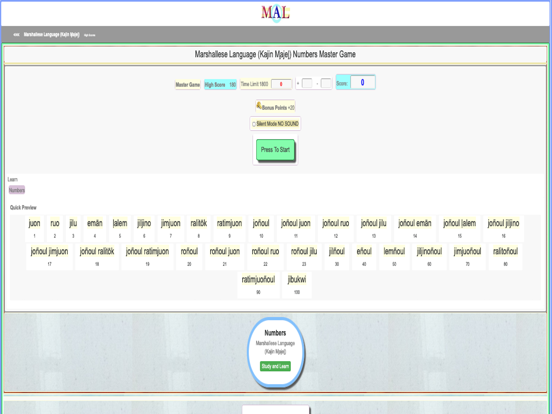Viewport: 552px width, 414px height.
Task: Click the Quick Preview heading
Action: (x=23, y=207)
